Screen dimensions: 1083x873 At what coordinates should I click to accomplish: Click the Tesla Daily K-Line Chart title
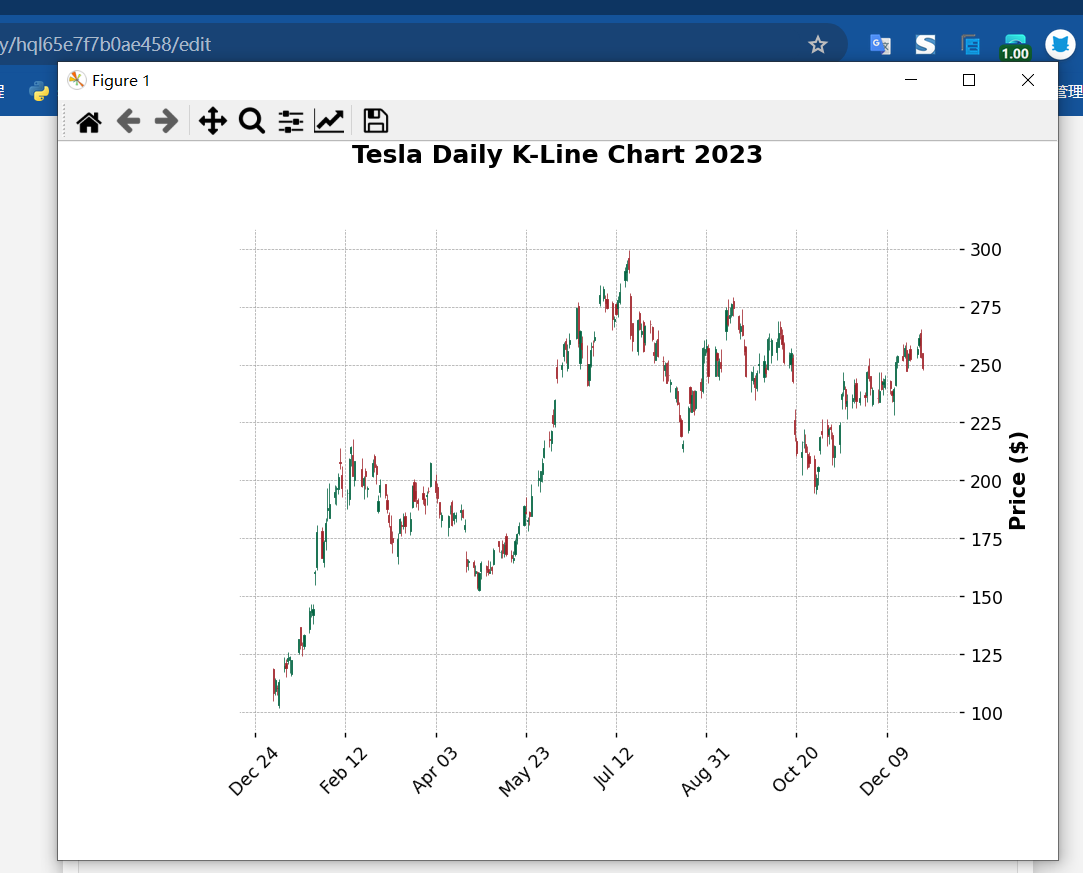tap(557, 155)
